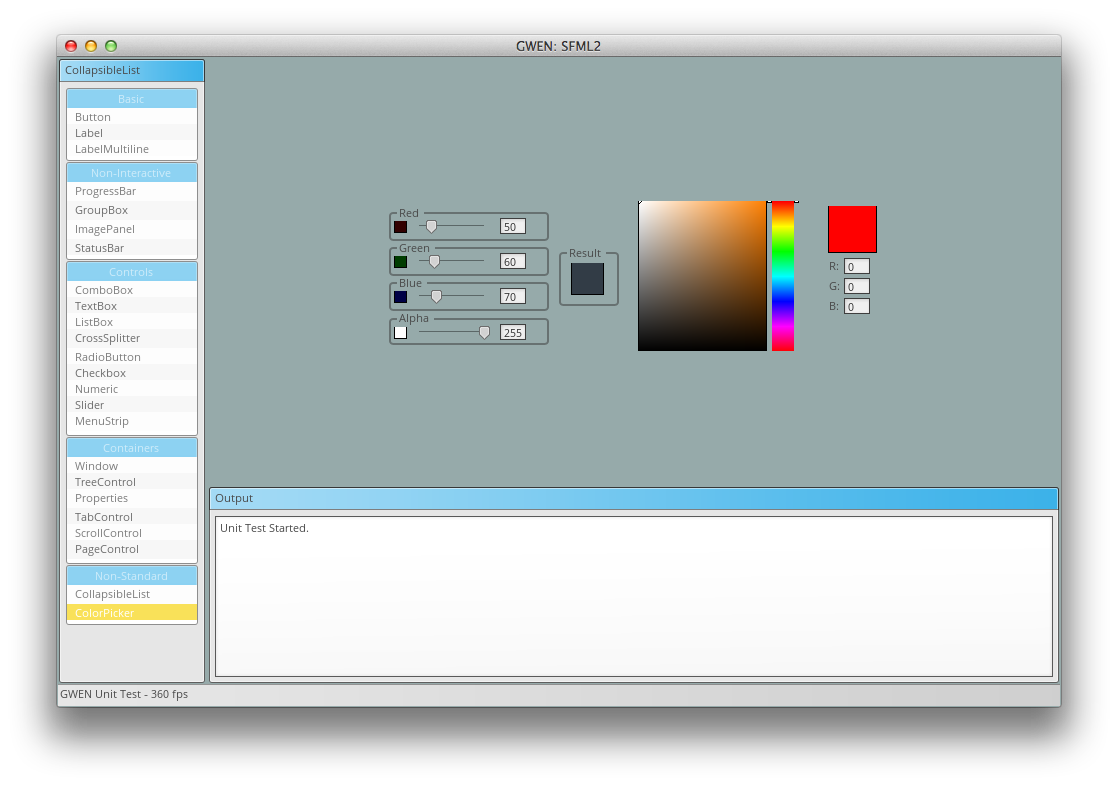The image size is (1118, 786).
Task: Click the R value field below the red swatch
Action: (x=855, y=266)
